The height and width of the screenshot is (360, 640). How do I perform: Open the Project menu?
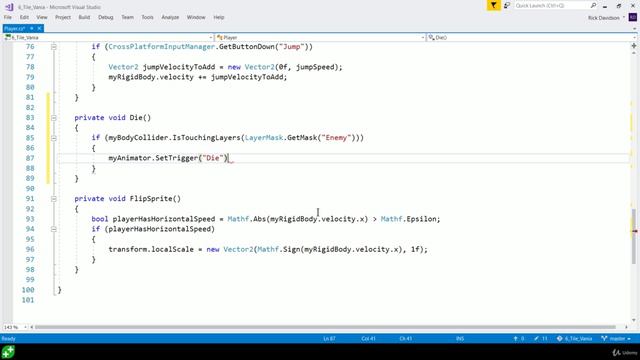[63, 17]
